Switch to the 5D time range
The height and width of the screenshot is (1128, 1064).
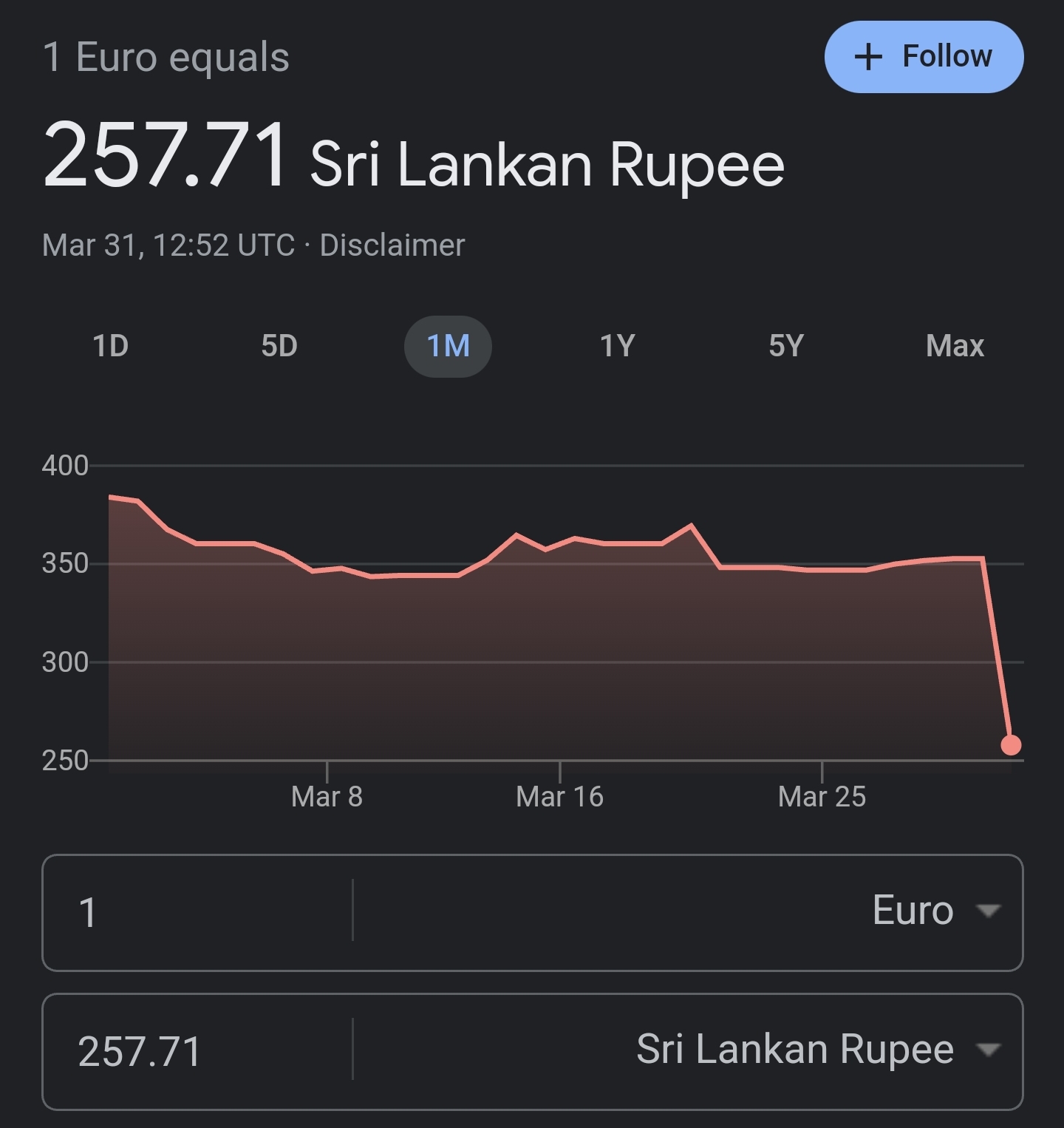coord(279,346)
